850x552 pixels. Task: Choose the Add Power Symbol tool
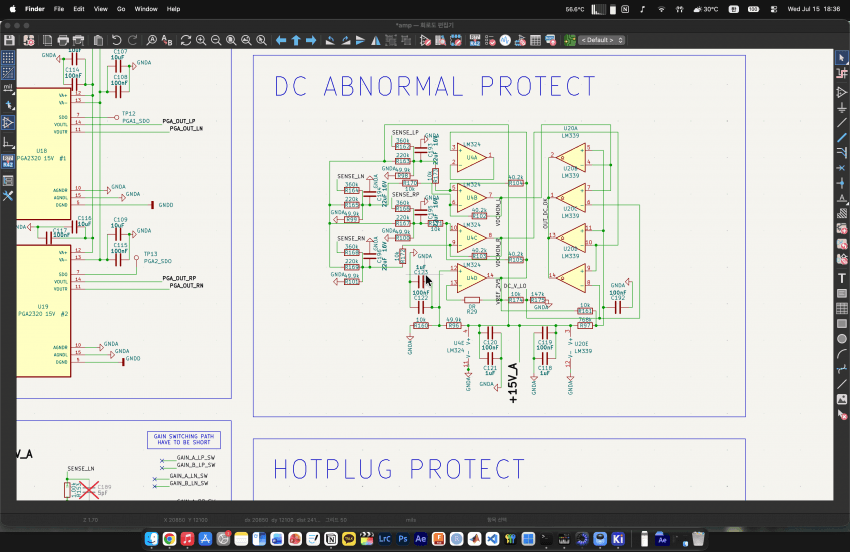click(842, 108)
